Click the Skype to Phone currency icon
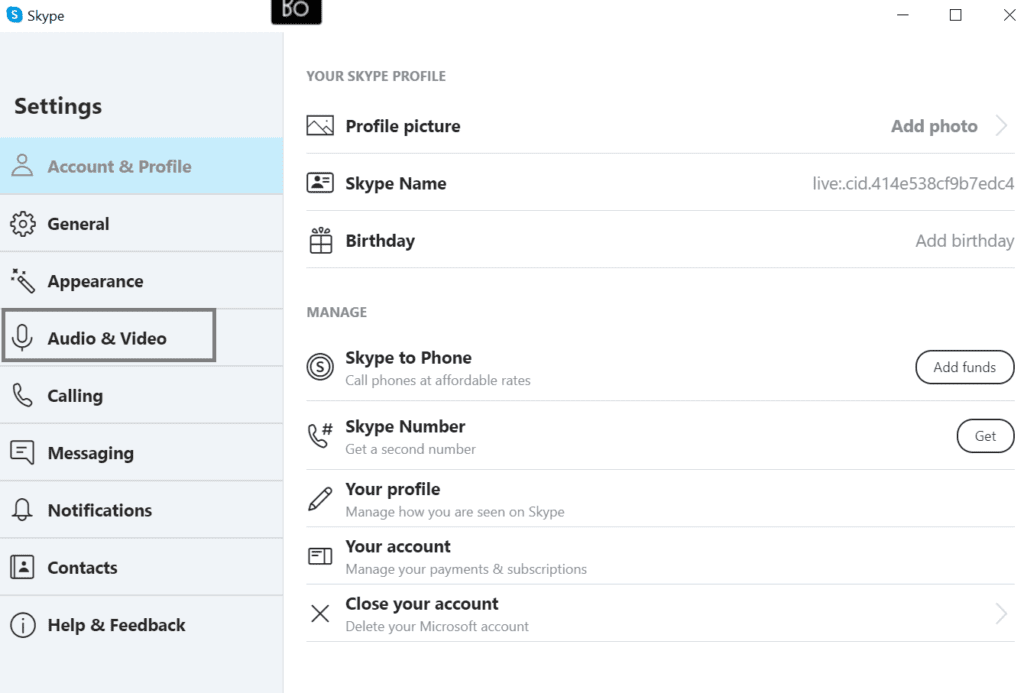1024x693 pixels. [x=320, y=367]
